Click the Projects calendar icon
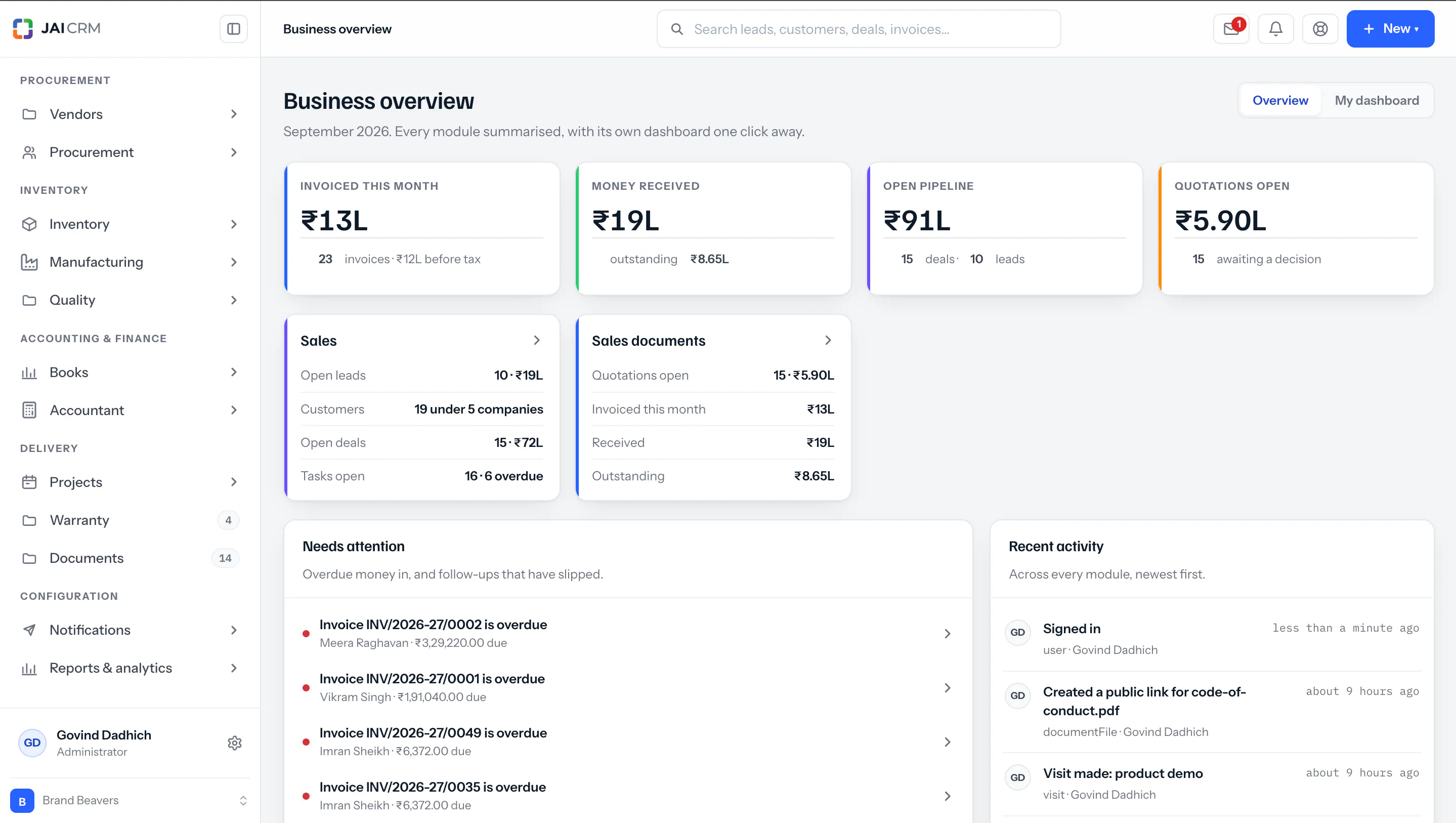Screen dimensions: 1456x823 click(x=29, y=482)
